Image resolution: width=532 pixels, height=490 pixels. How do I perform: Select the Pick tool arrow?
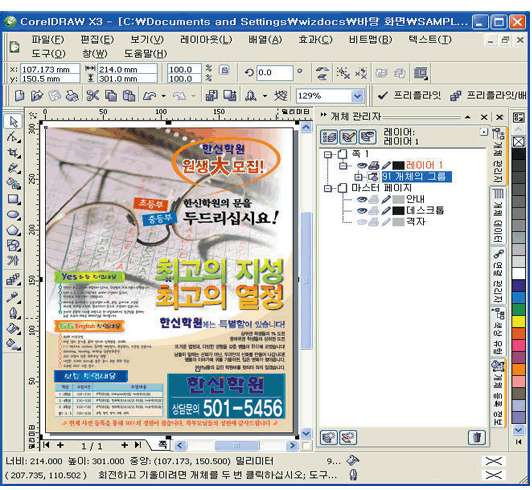pos(13,121)
